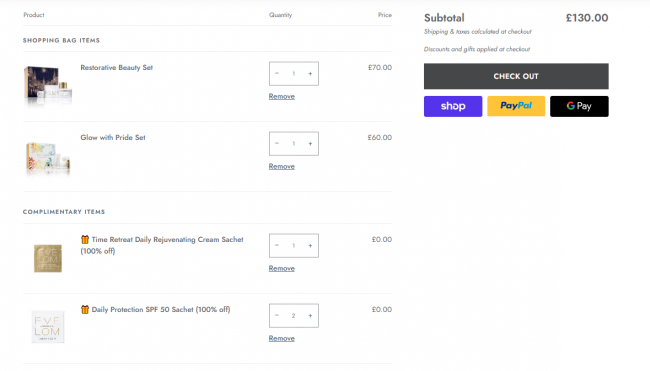Remove Glow with Pride Set from bag
Image resolution: width=650 pixels, height=371 pixels.
tap(281, 167)
